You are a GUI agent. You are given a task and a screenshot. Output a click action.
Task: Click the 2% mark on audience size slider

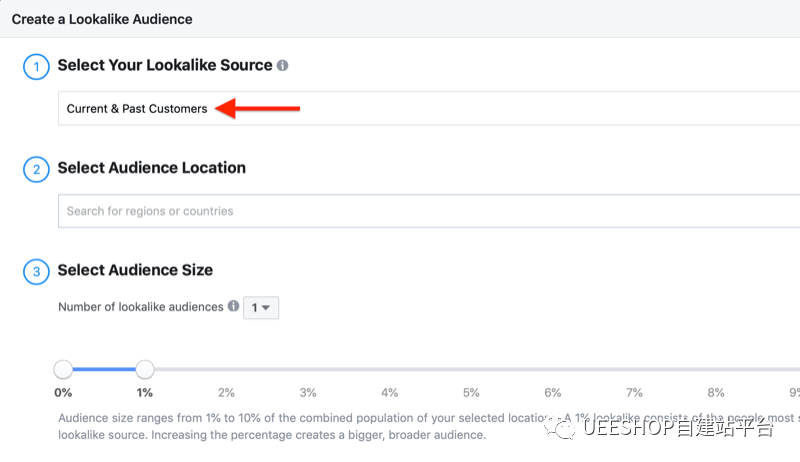coord(226,370)
